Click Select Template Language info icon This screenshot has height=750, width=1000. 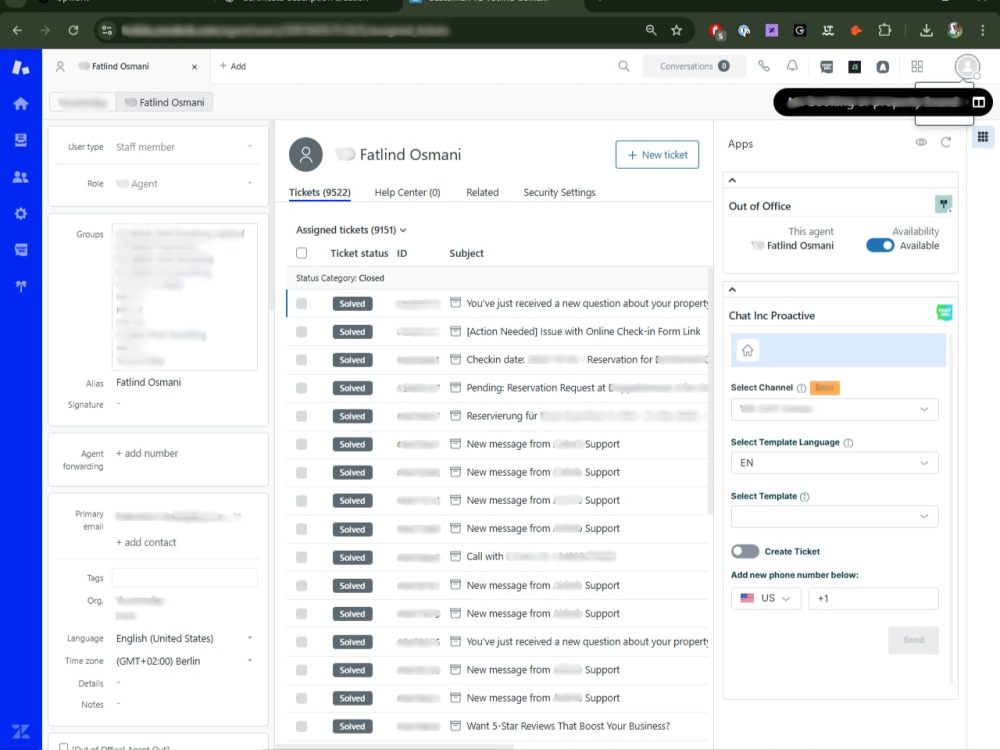(x=848, y=443)
